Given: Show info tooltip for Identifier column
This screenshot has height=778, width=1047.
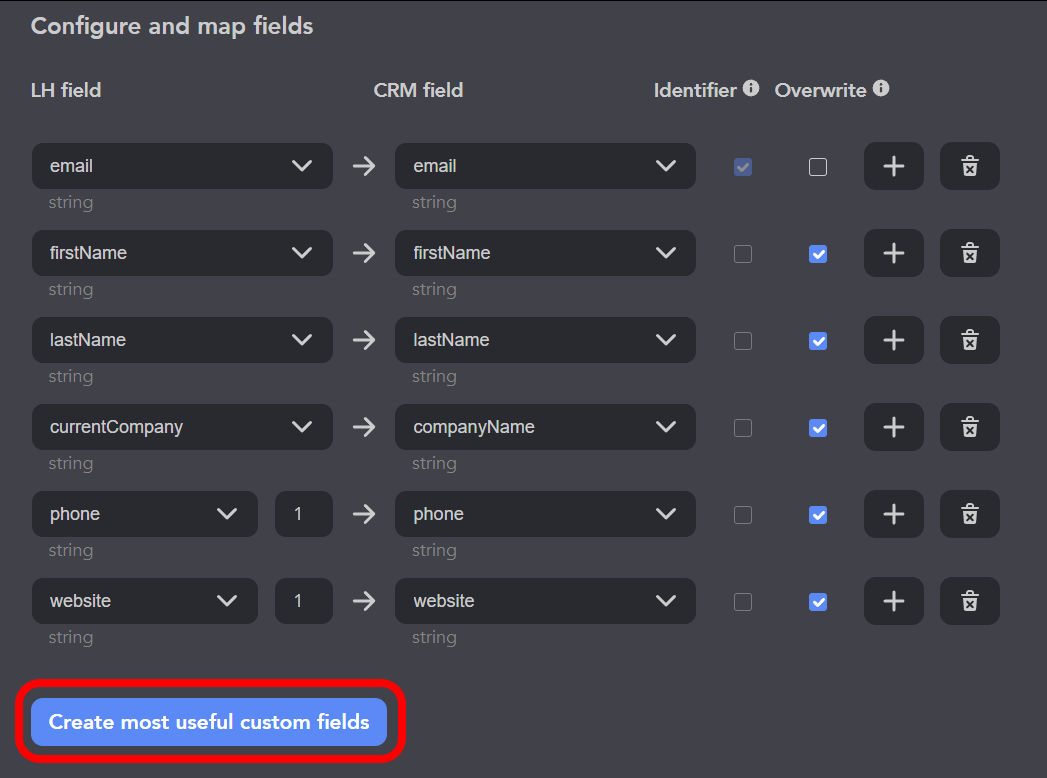Looking at the screenshot, I should 751,88.
